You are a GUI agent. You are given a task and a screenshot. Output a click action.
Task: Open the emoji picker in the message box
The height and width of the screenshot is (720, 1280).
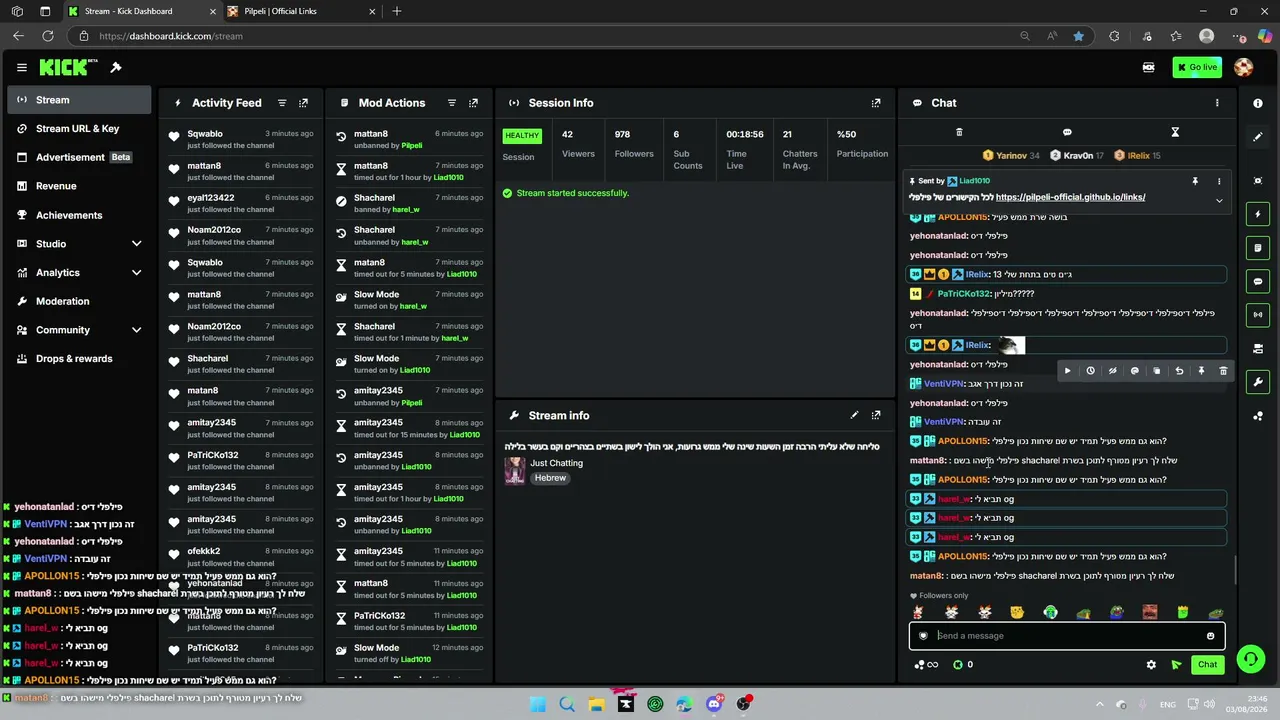[1210, 636]
